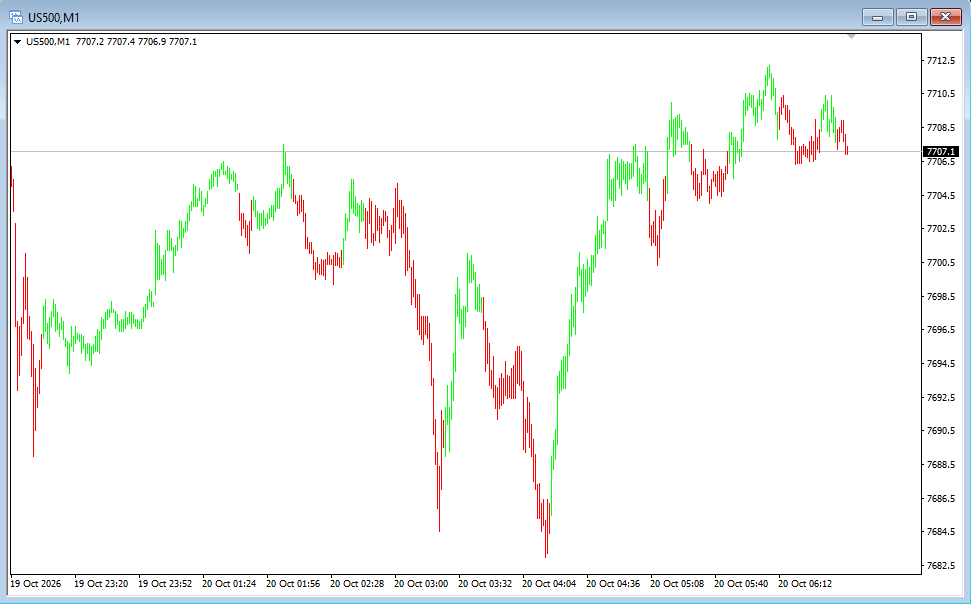Click the OHLC values 7707.2 7707.4 7706.9 7707.1
The width and height of the screenshot is (971, 604).
tap(136, 42)
